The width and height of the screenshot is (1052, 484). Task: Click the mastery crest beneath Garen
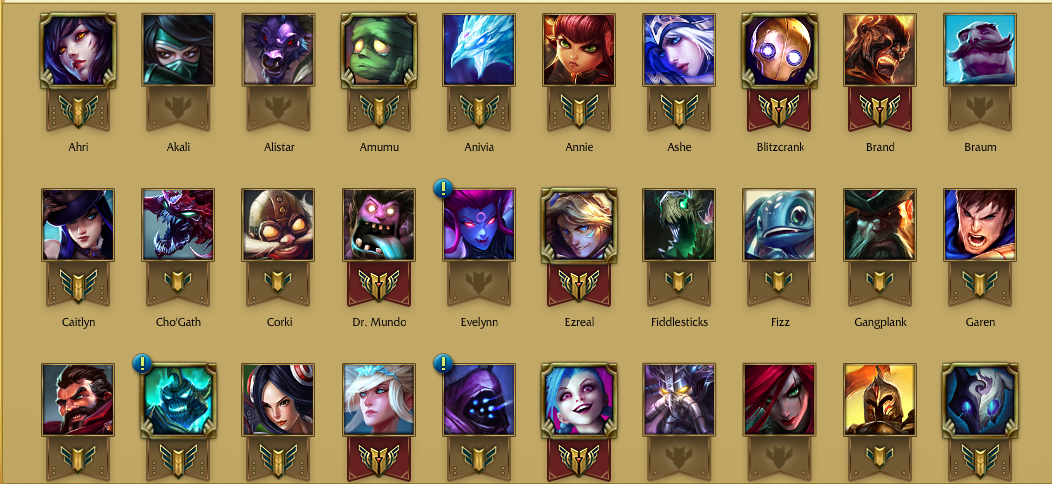[x=980, y=285]
